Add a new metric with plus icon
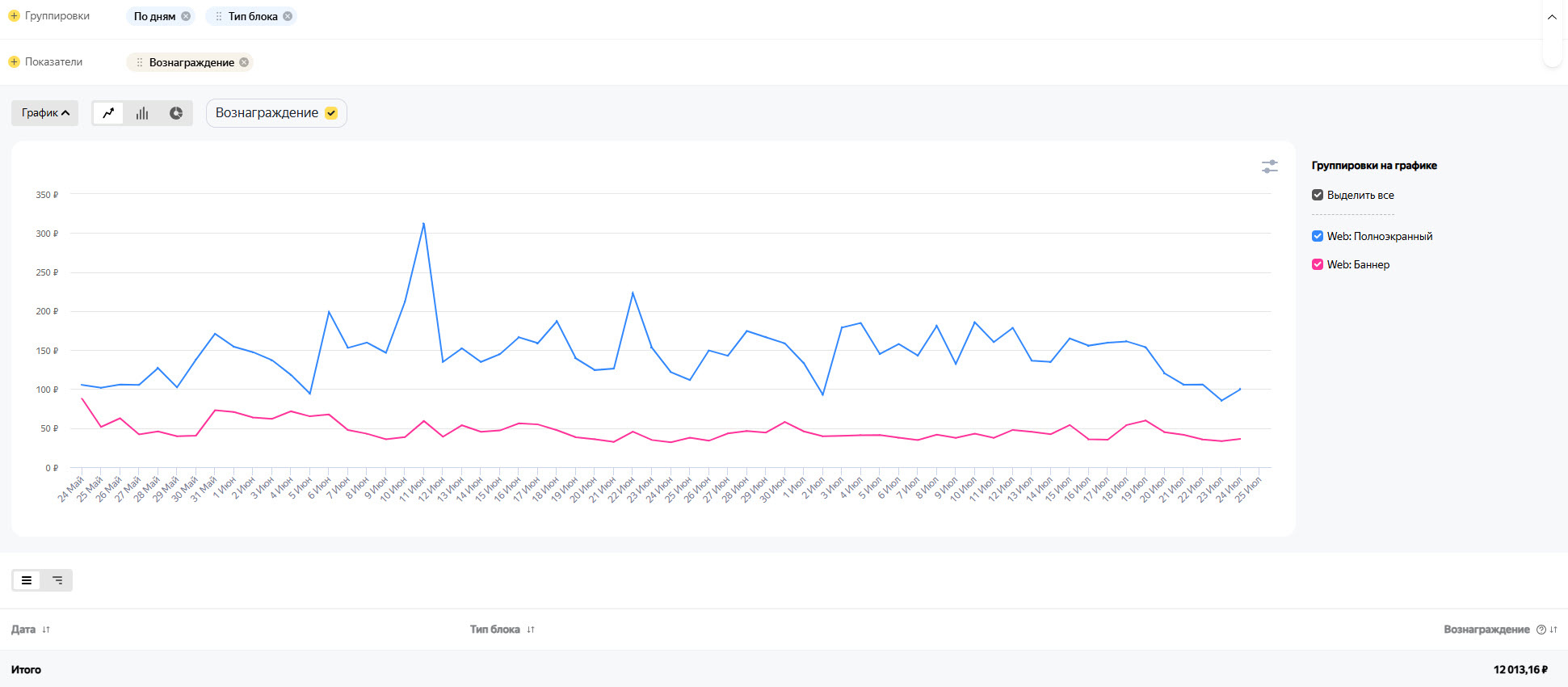The image size is (1568, 687). click(x=14, y=62)
